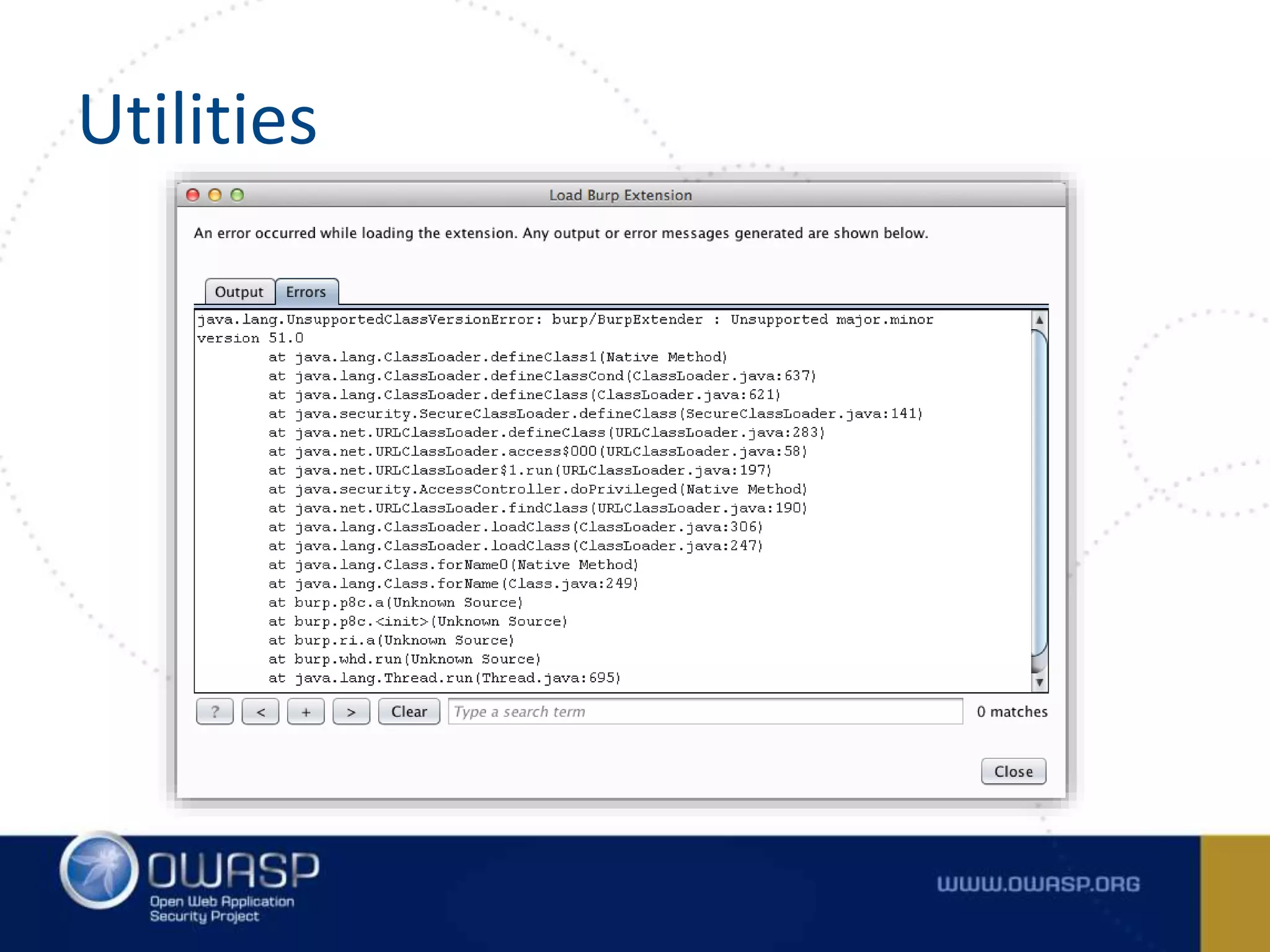Screen dimensions: 1270x952
Task: Select the burp.p8c.a(Unknown Source) line
Action: (396, 603)
